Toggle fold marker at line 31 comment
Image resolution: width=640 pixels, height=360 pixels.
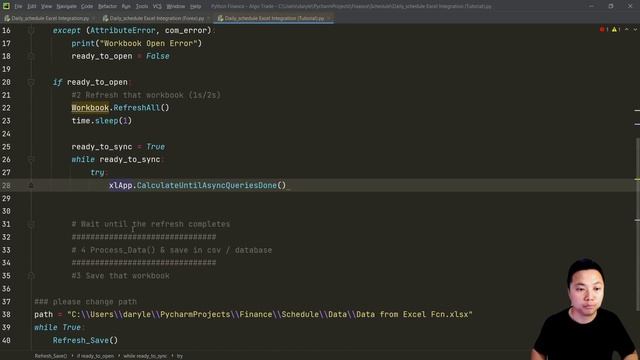point(31,224)
